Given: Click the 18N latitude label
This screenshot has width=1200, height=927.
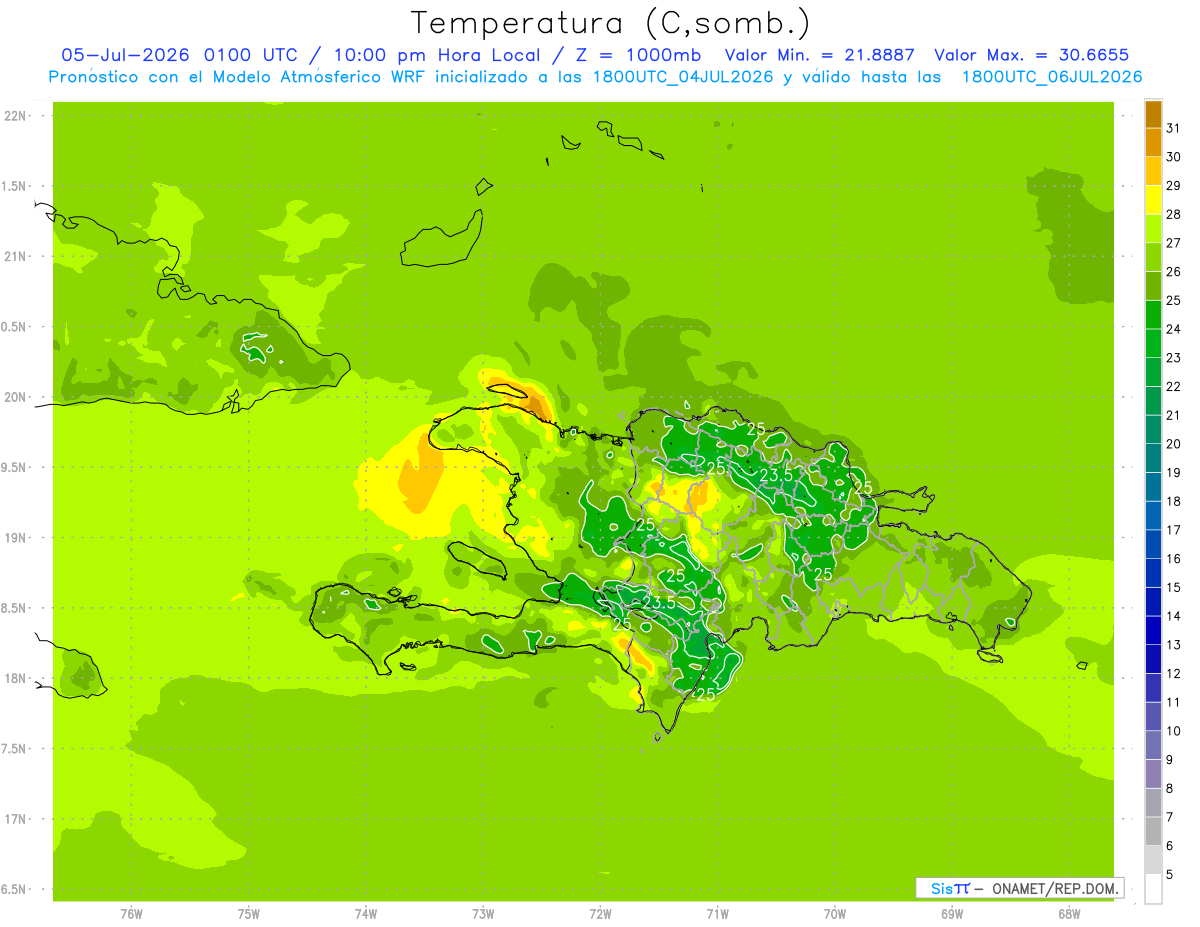Looking at the screenshot, I should 17,679.
